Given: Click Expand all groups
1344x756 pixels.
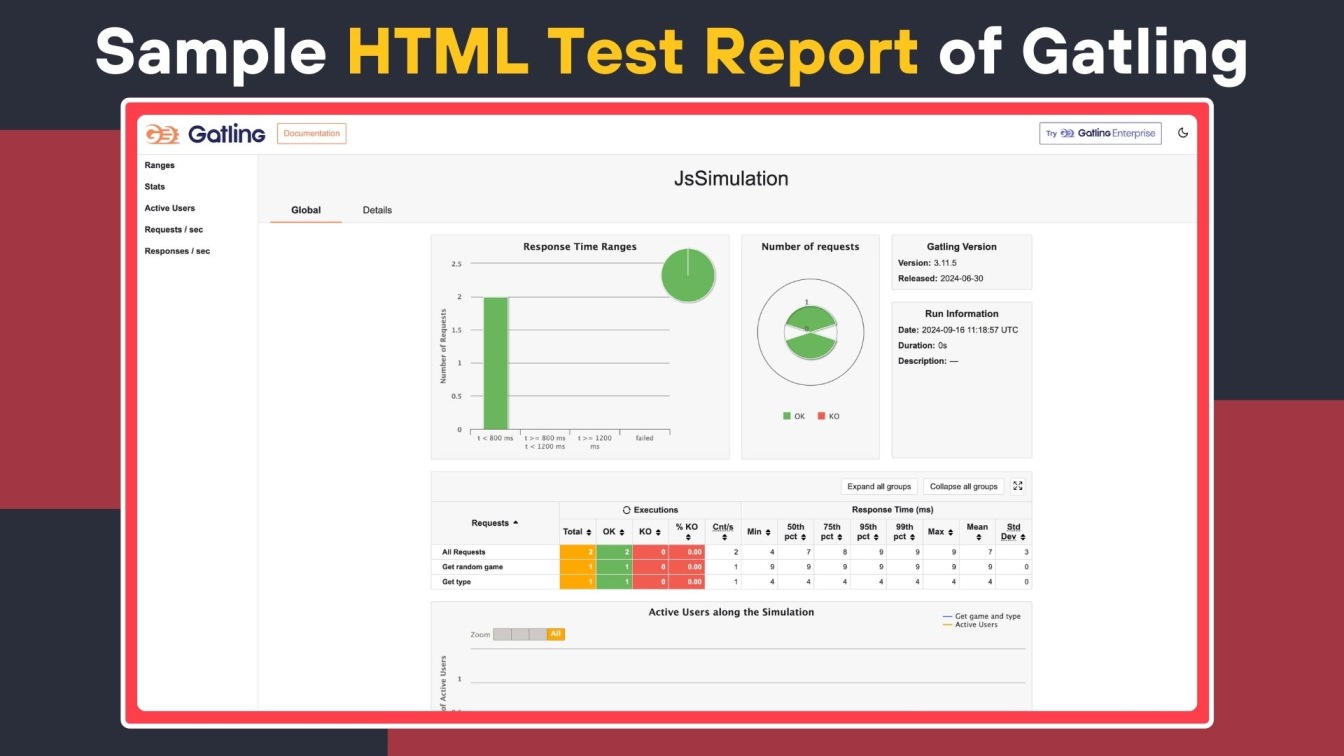Looking at the screenshot, I should (879, 487).
